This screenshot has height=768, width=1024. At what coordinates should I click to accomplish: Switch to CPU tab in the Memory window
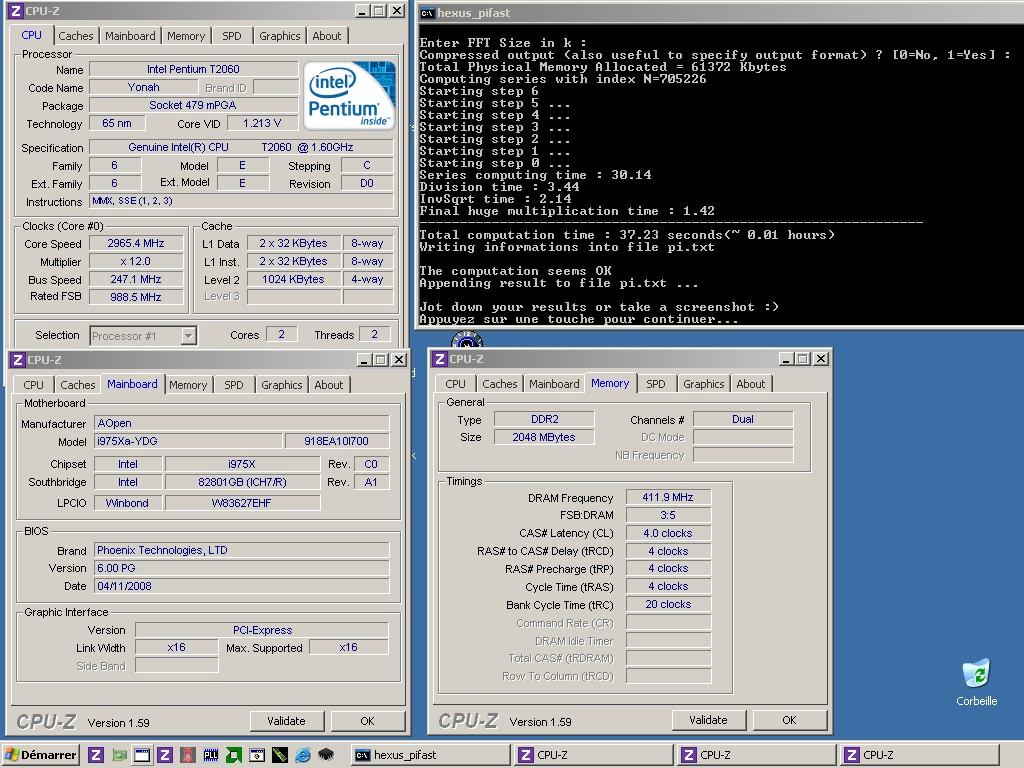pyautogui.click(x=455, y=384)
